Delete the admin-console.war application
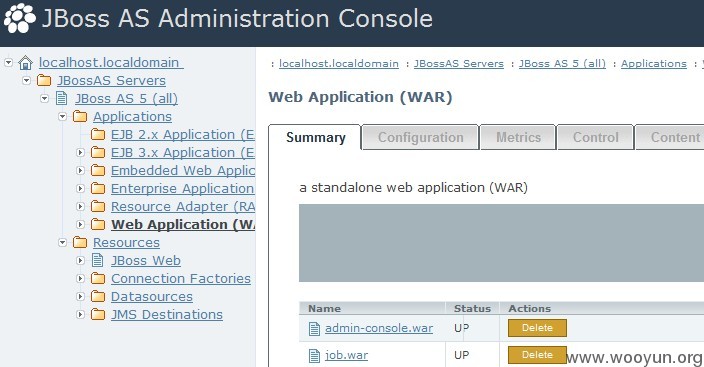 point(537,328)
